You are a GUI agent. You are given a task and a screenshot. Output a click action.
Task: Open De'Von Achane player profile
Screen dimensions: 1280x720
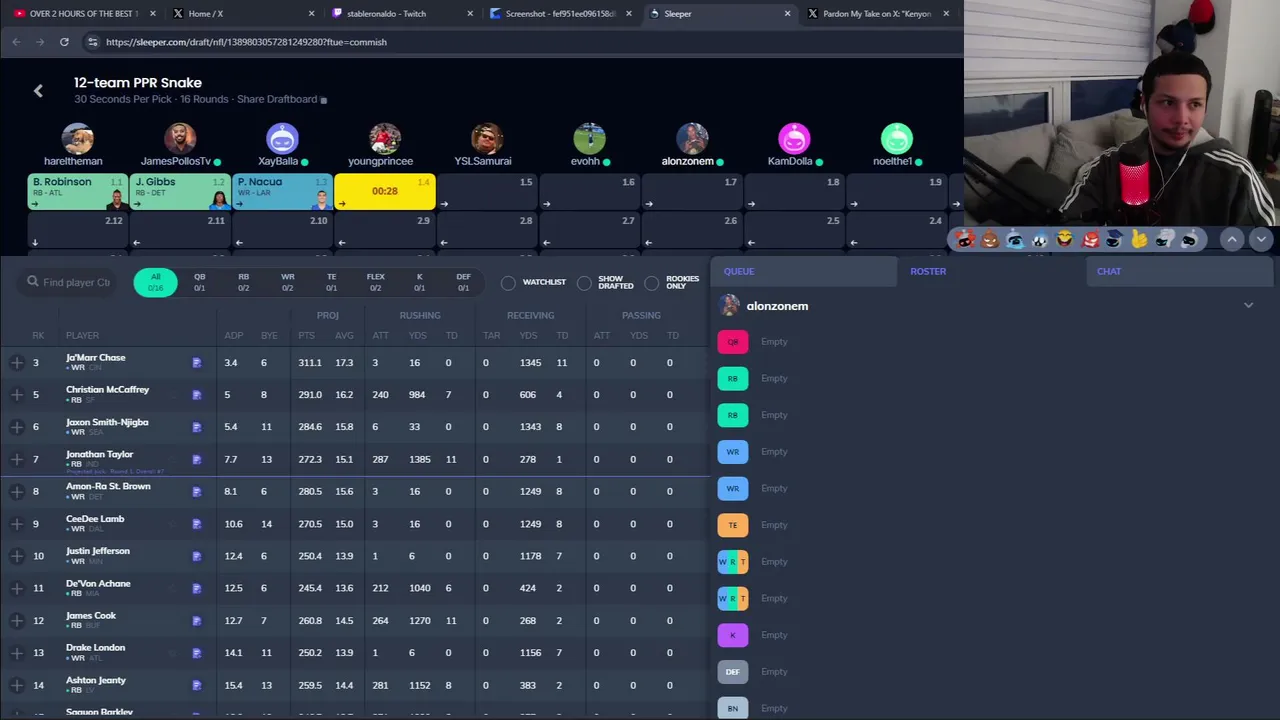pos(98,584)
